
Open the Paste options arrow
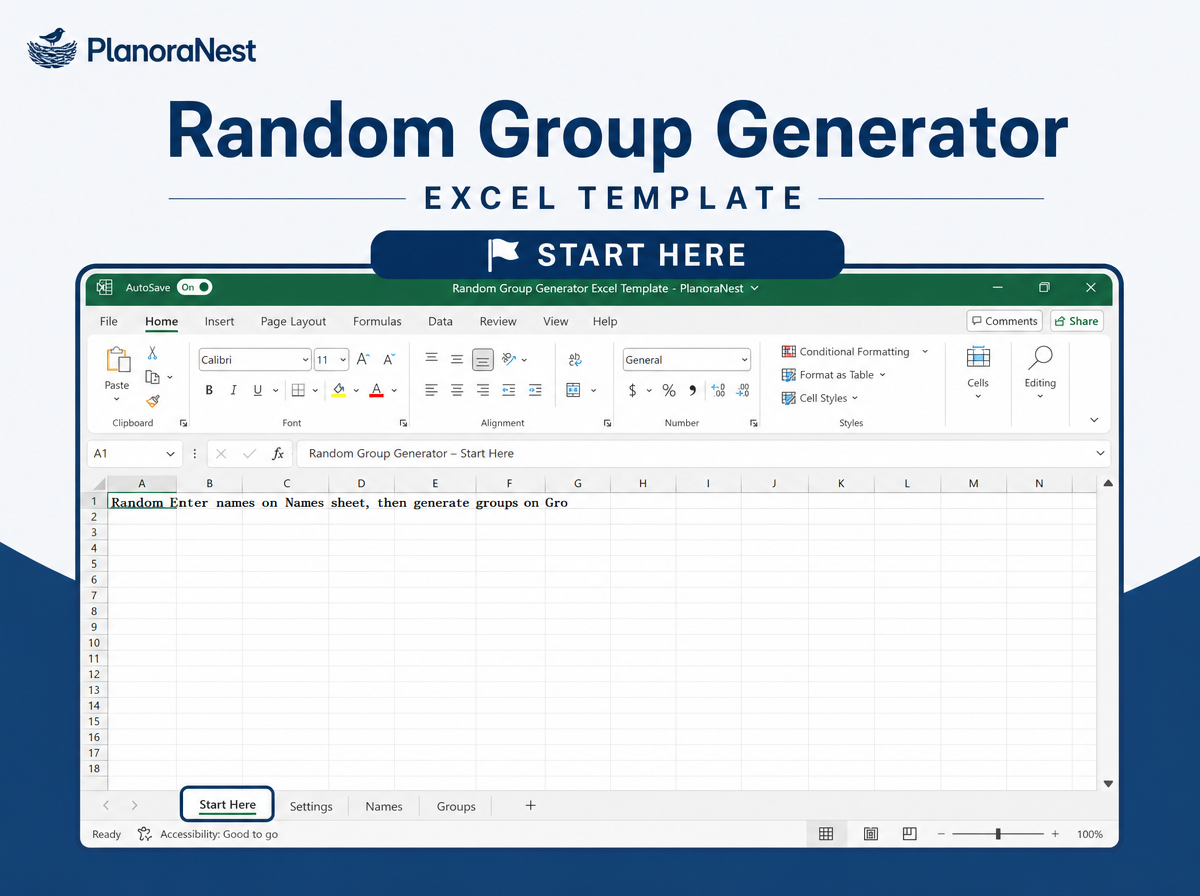(x=117, y=399)
